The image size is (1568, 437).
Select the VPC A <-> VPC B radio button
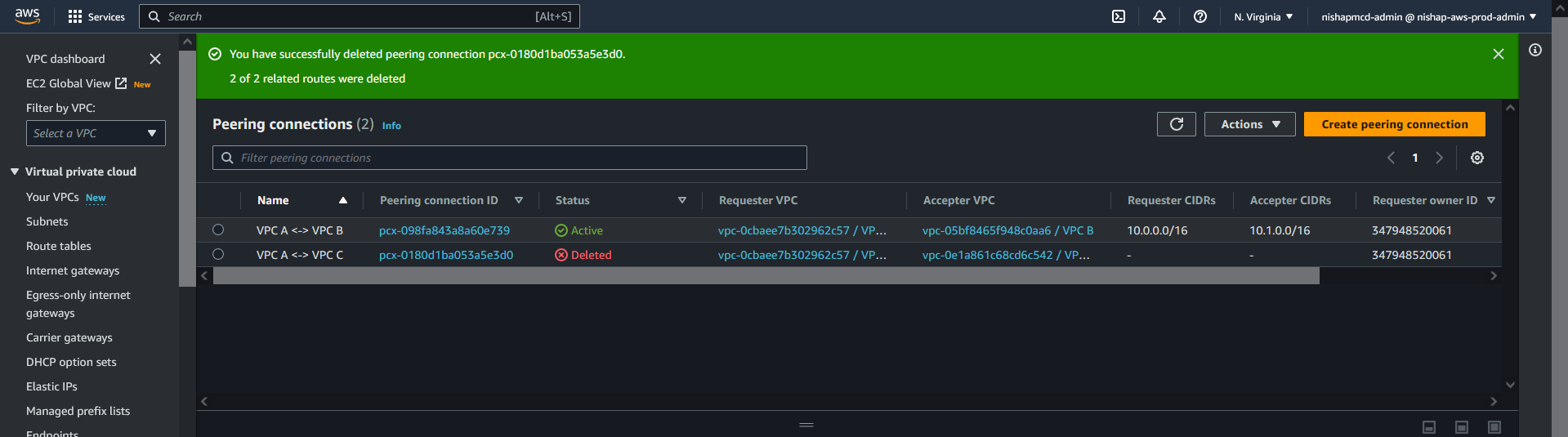[218, 230]
